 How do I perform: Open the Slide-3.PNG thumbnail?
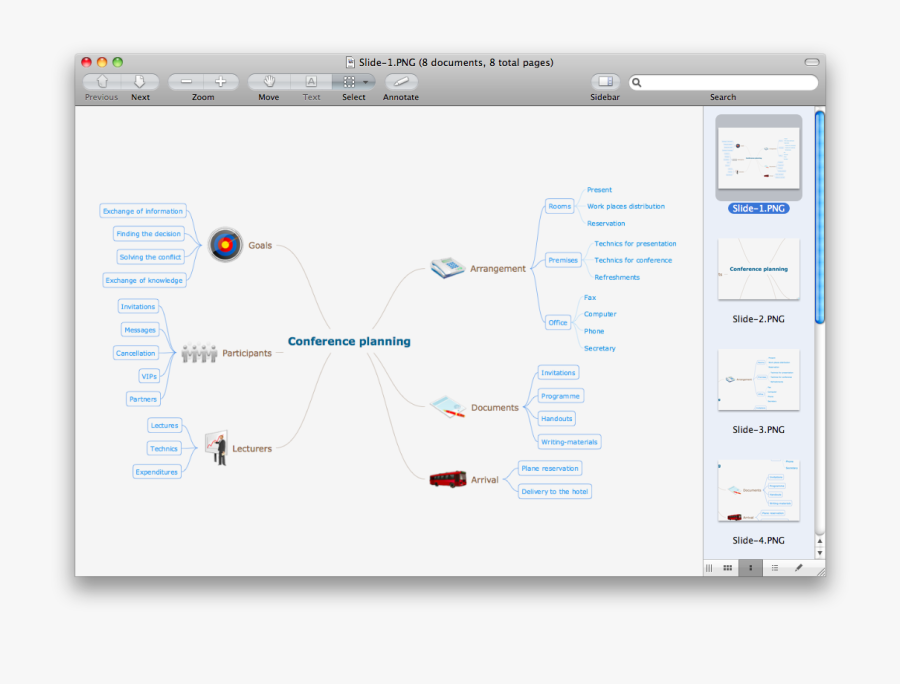point(758,380)
